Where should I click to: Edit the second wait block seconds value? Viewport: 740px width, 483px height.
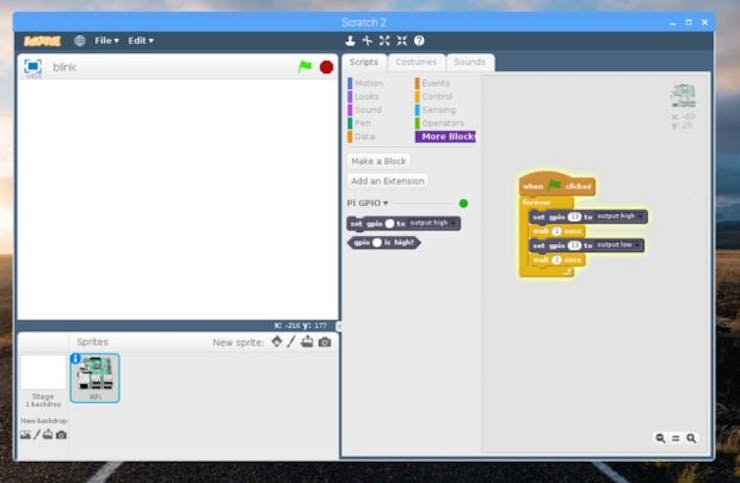point(557,260)
